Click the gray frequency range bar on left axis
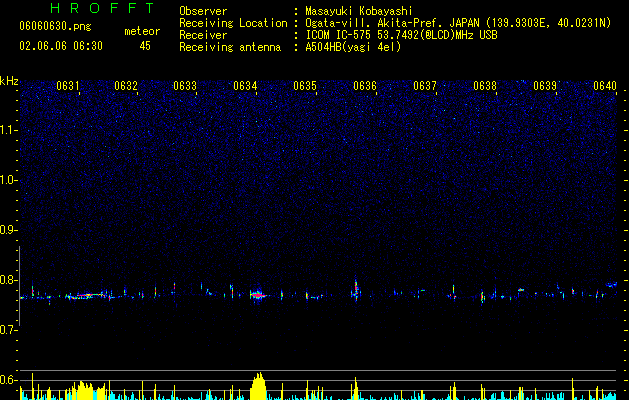This screenshot has width=629, height=400. click(x=19, y=286)
